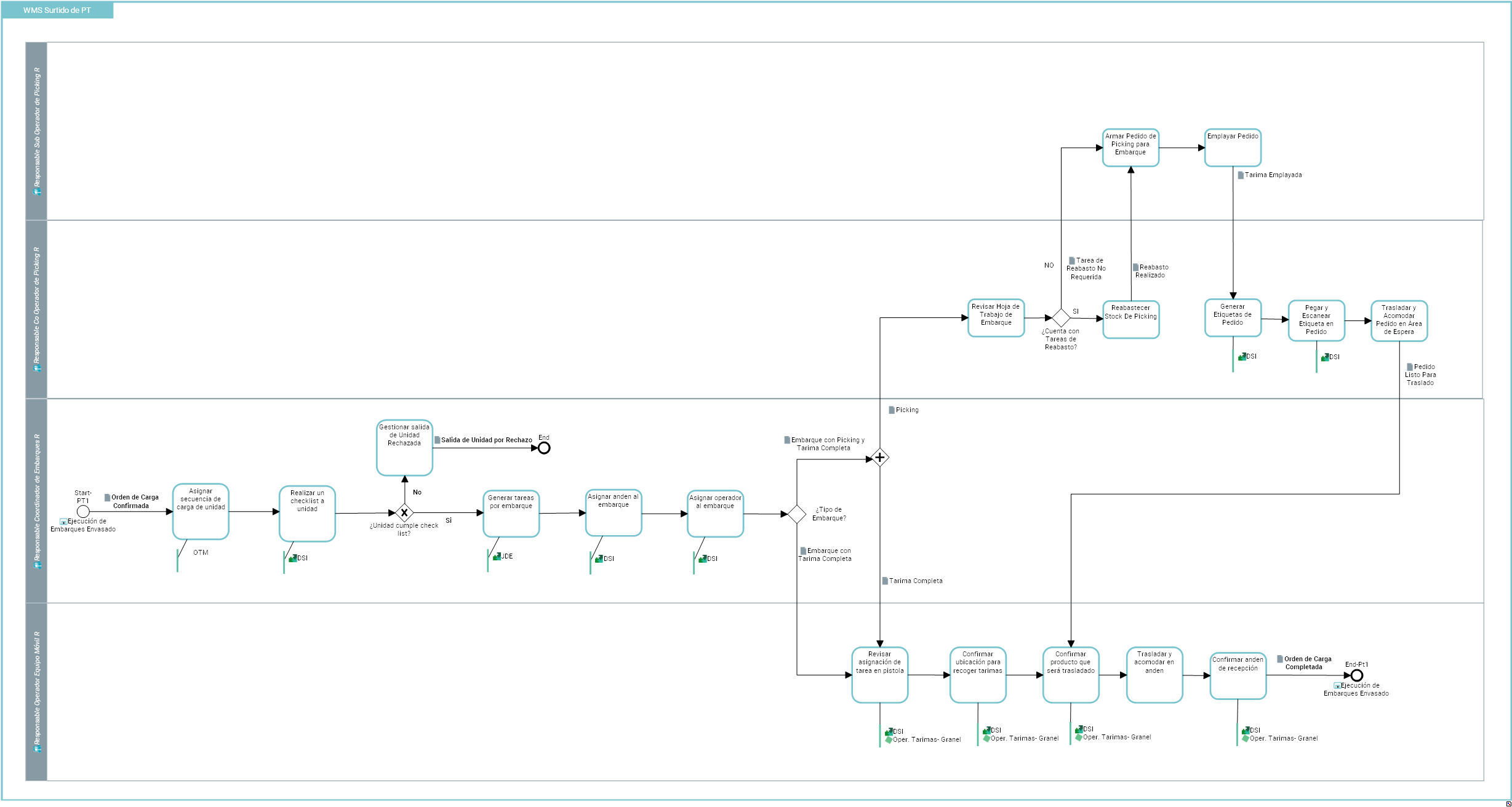Select task Confirmar anden de recepción
The height and width of the screenshot is (807, 1512).
click(x=1238, y=676)
